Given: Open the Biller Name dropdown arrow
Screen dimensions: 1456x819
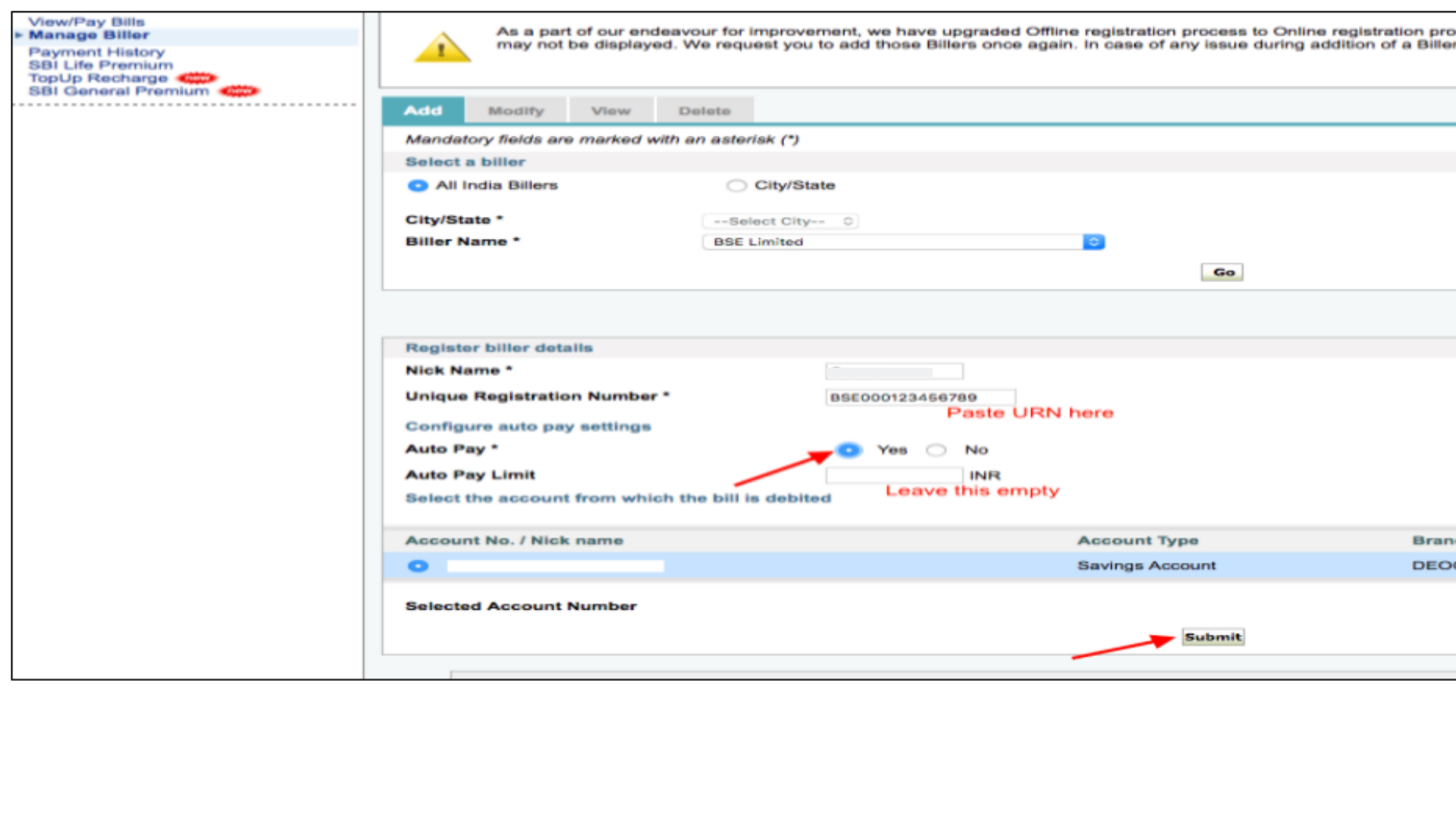Looking at the screenshot, I should pos(1094,242).
